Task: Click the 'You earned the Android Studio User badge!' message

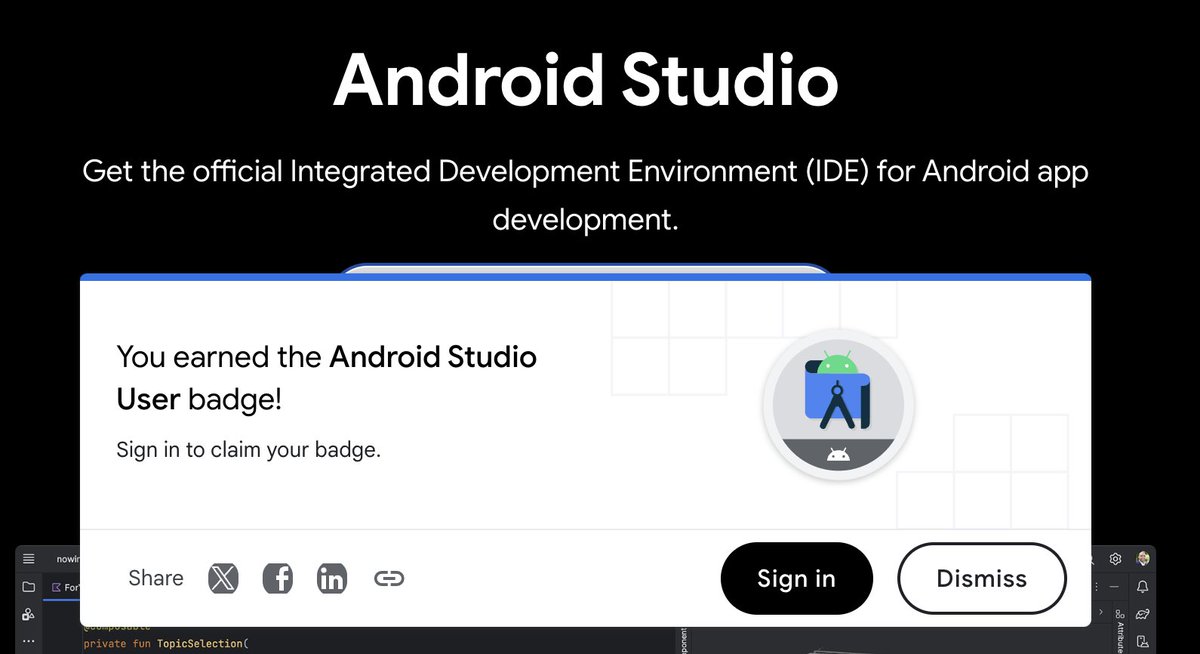Action: tap(327, 377)
